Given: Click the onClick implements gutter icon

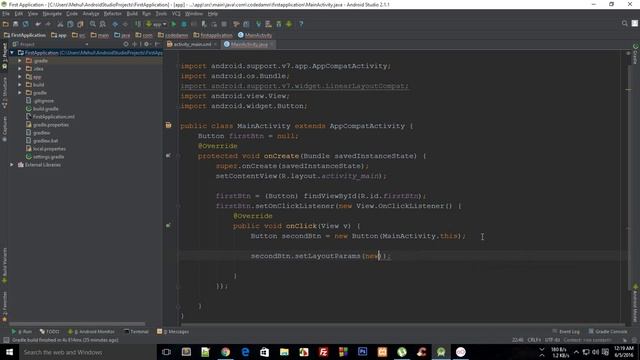Looking at the screenshot, I should click(x=168, y=225).
